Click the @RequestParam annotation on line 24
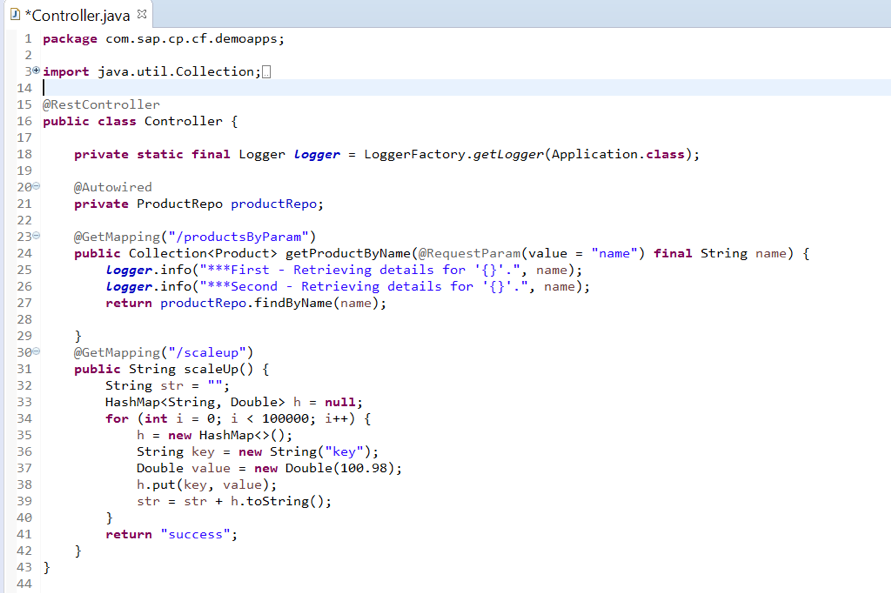 coord(469,253)
